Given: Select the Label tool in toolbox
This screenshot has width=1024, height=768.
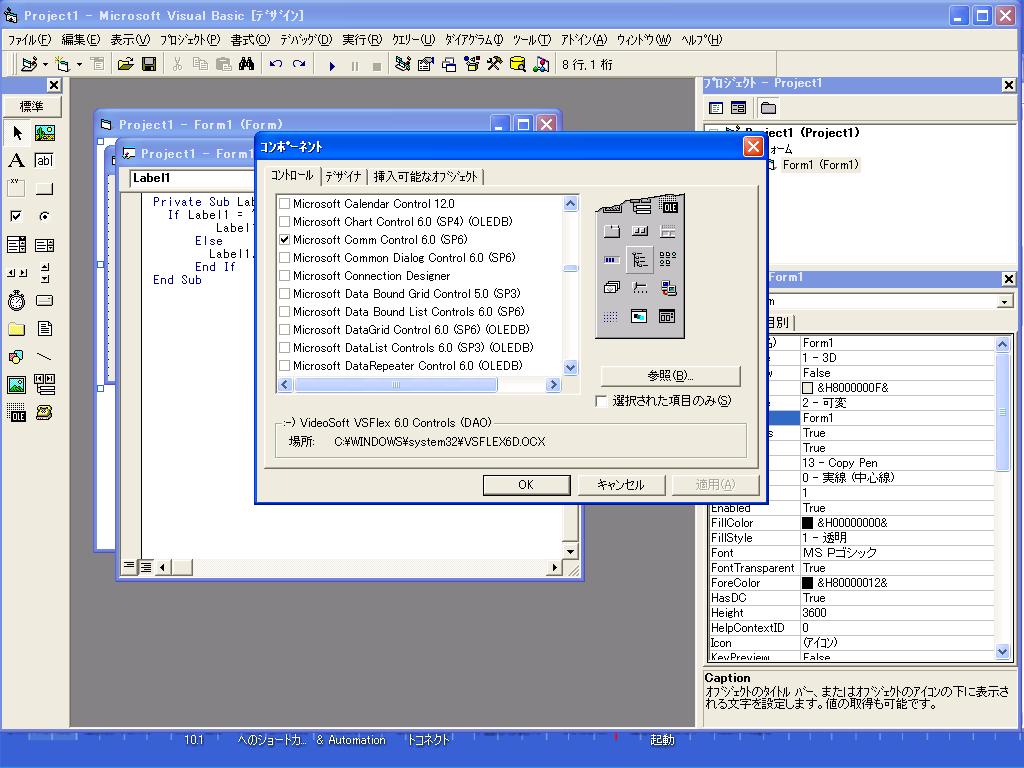Looking at the screenshot, I should click(x=17, y=161).
